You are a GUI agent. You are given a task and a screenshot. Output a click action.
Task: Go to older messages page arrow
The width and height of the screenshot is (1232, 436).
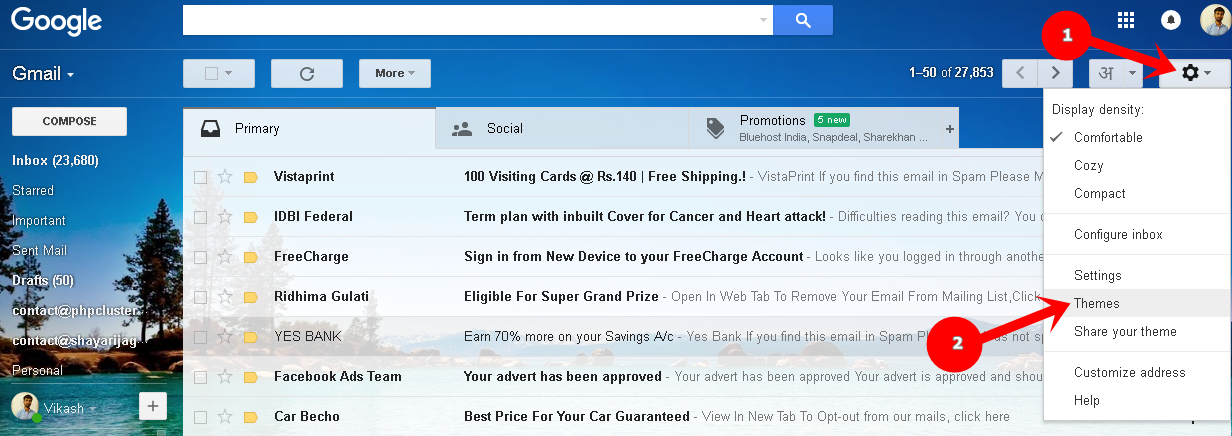(x=1055, y=73)
